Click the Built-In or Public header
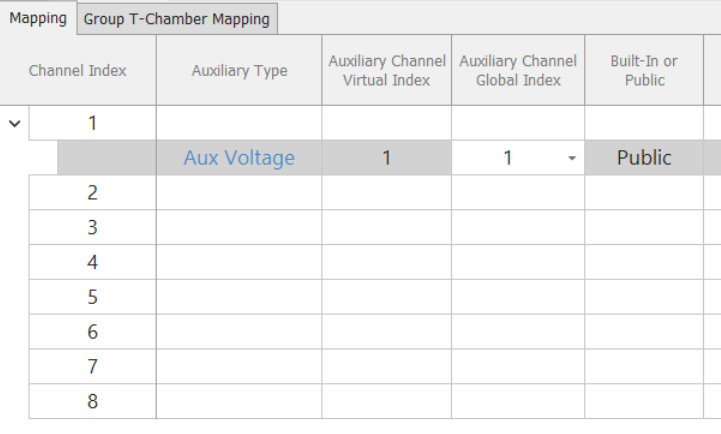 coord(644,71)
